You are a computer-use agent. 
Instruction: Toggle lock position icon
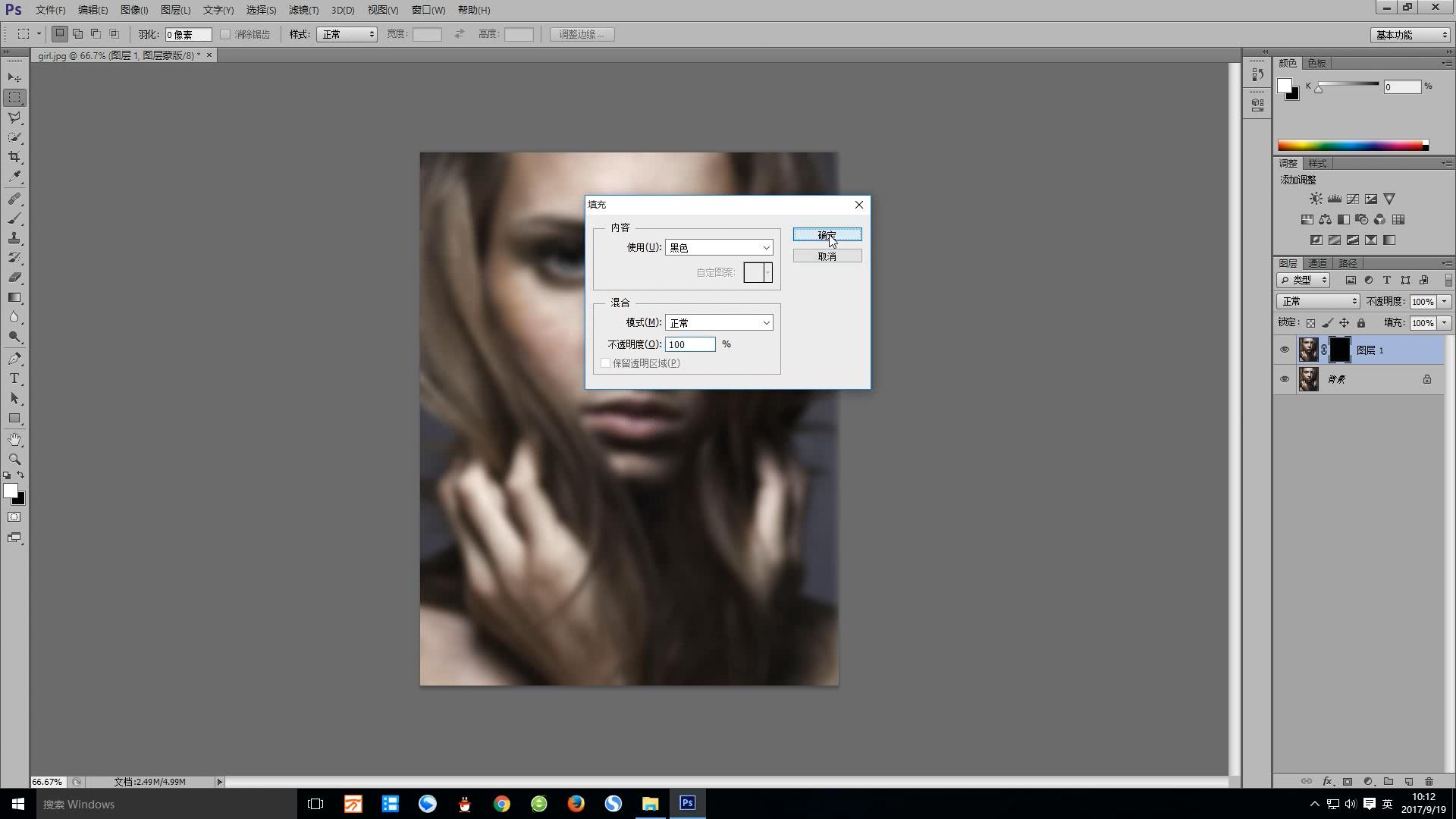point(1344,323)
